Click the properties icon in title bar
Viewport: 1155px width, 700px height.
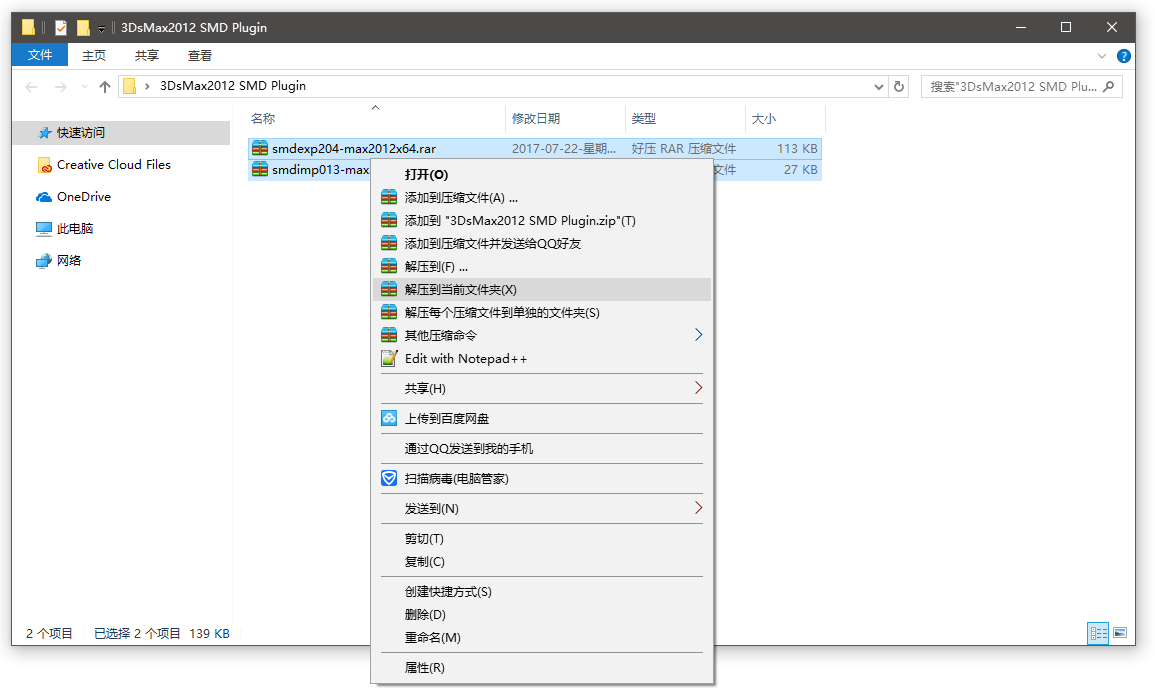(61, 28)
